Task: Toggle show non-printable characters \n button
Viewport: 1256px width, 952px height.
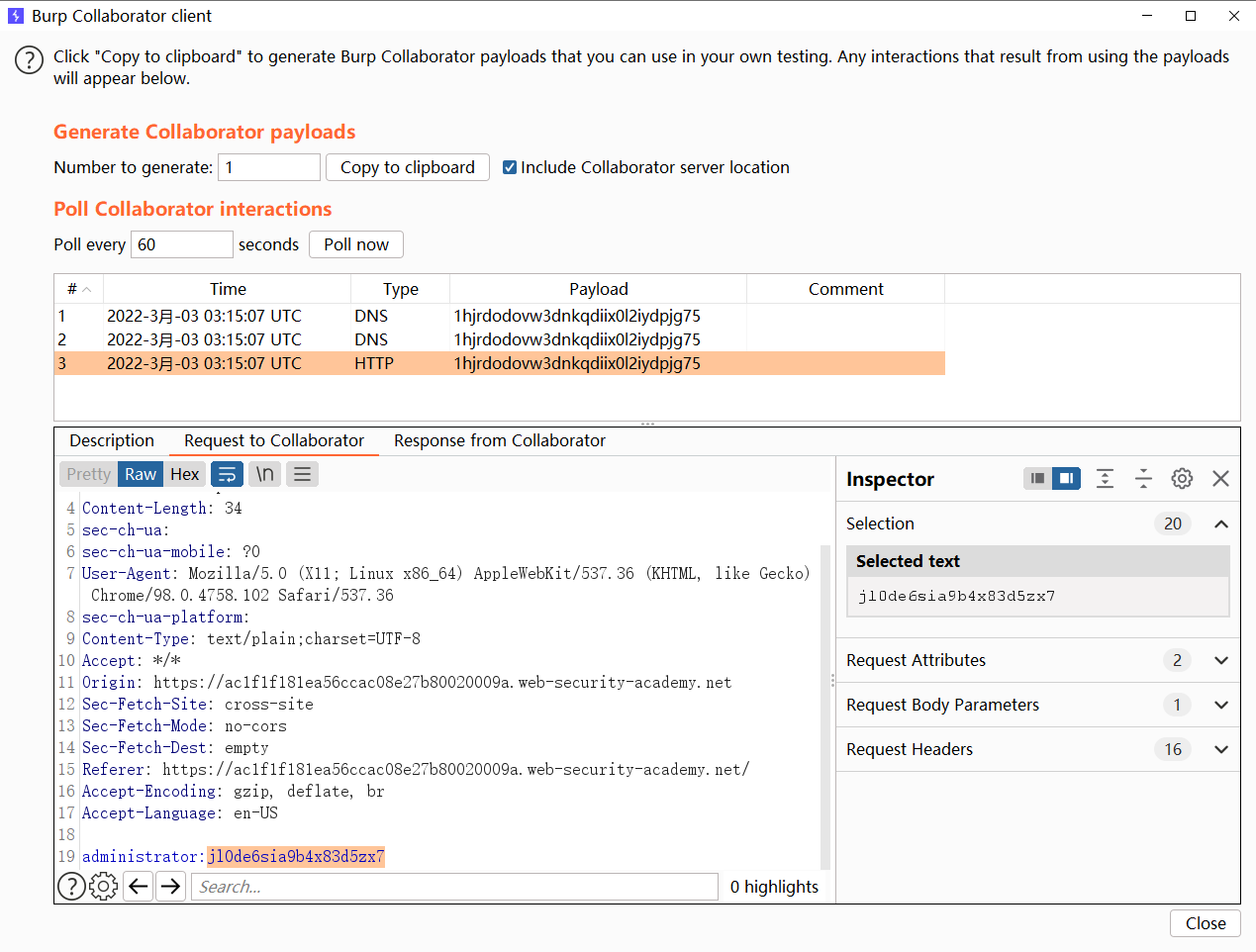Action: click(264, 474)
